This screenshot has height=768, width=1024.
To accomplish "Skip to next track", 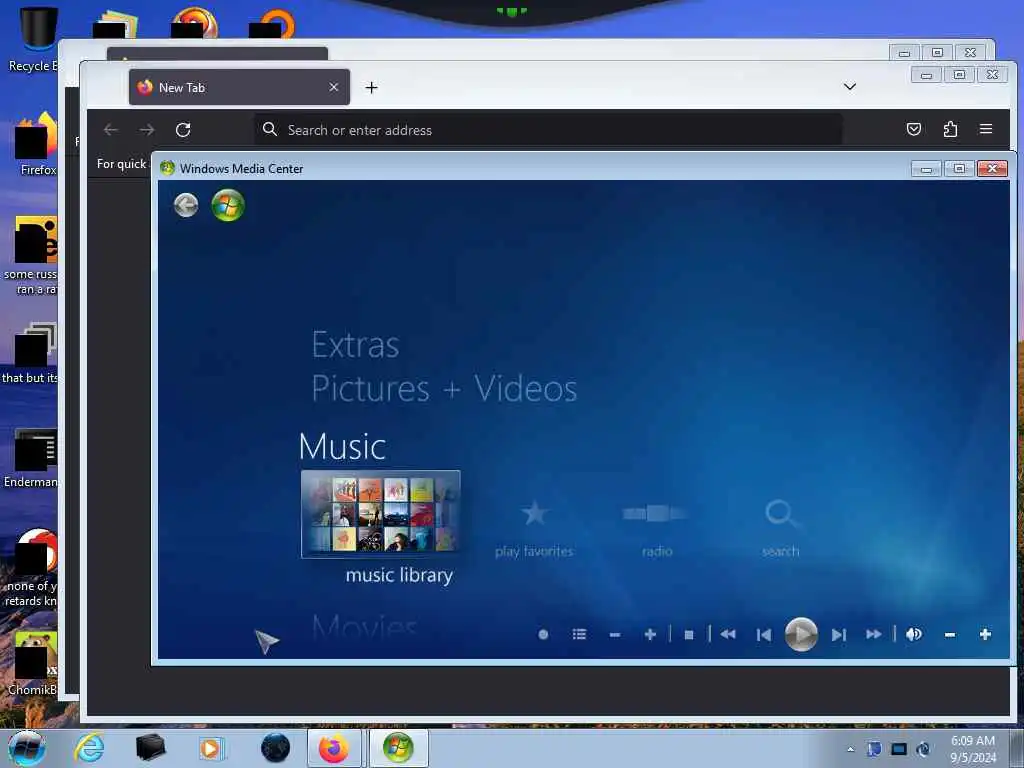I will [839, 634].
